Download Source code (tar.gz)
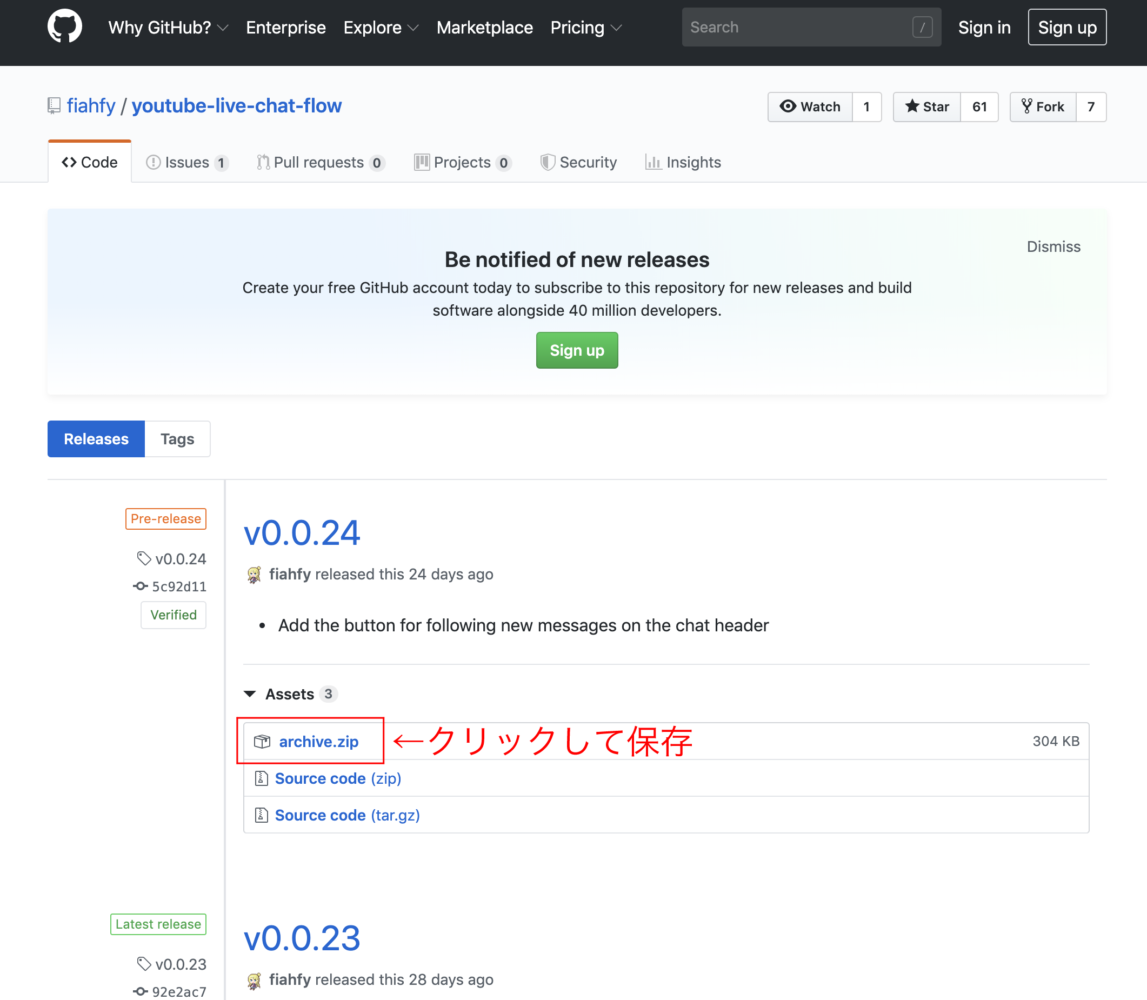1147x1000 pixels. [x=347, y=815]
